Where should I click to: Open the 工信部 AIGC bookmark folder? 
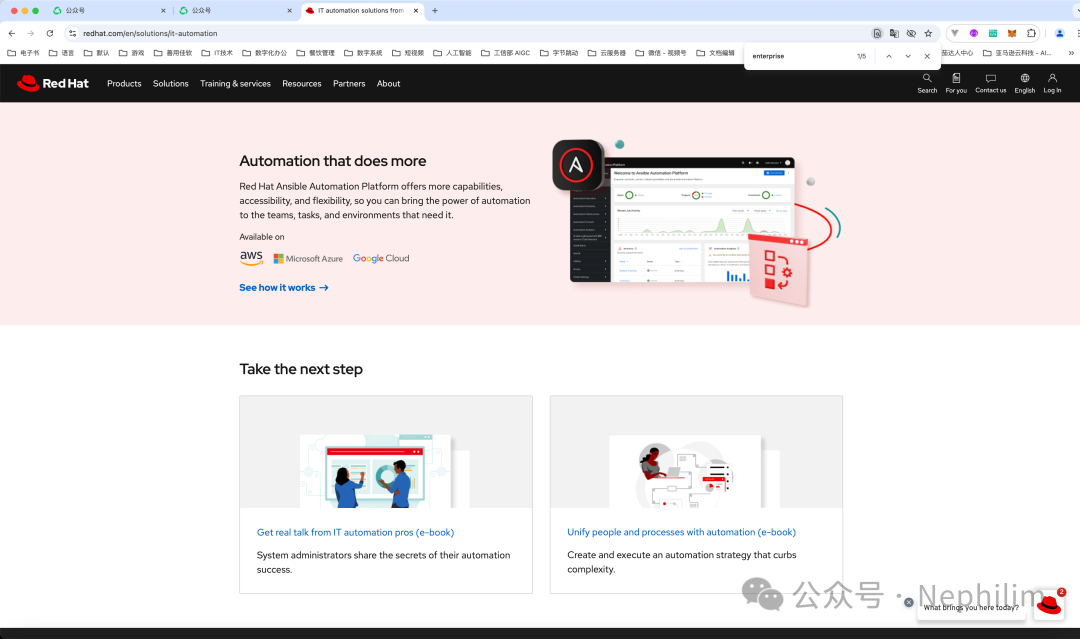[506, 53]
